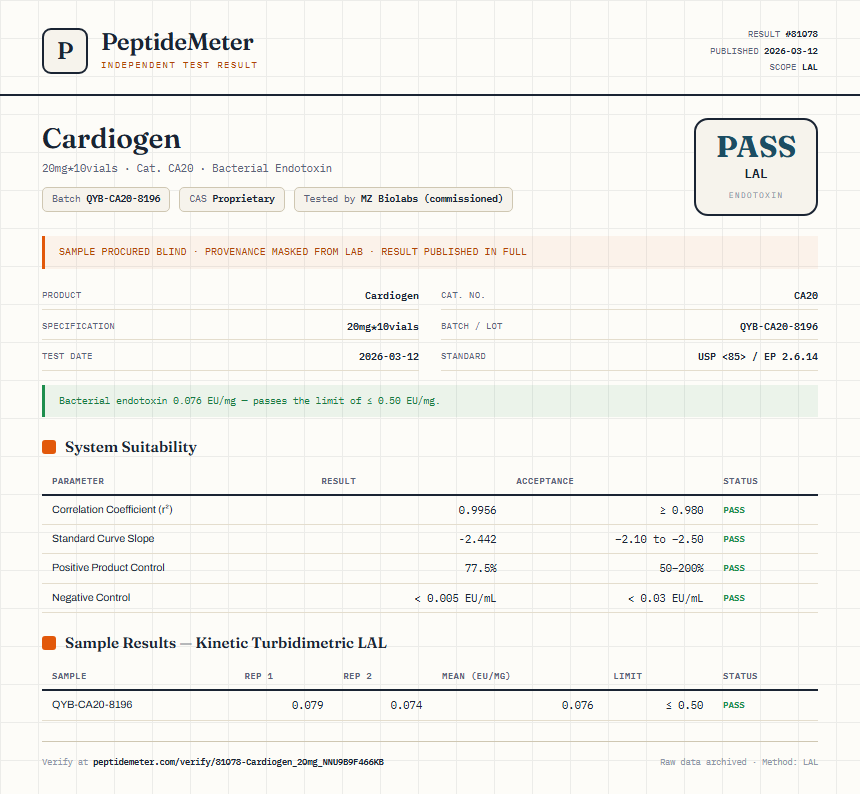
Task: Select the Cat. No. value CA20
Action: [806, 296]
